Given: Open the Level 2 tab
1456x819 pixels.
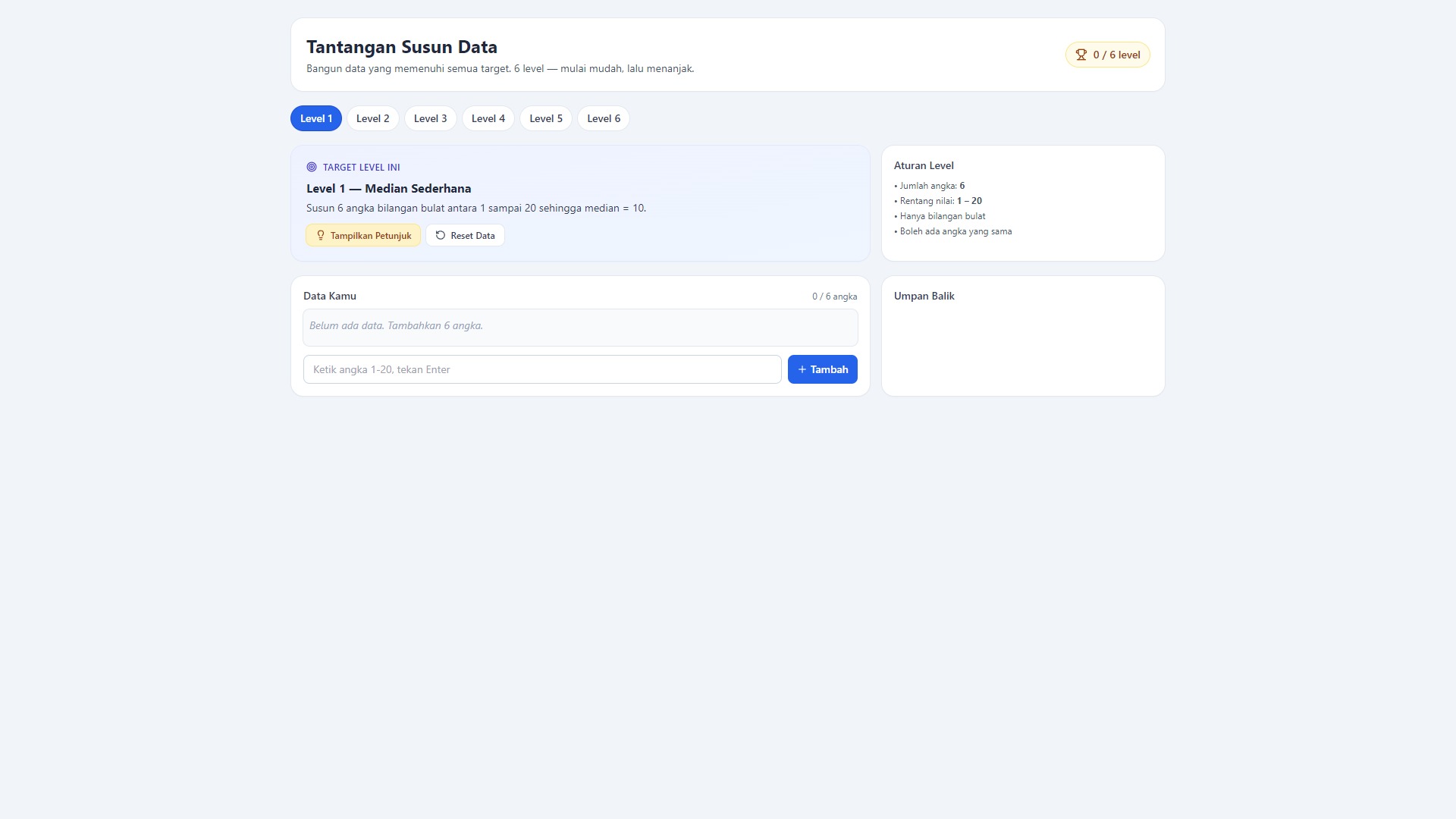Looking at the screenshot, I should click(x=373, y=118).
